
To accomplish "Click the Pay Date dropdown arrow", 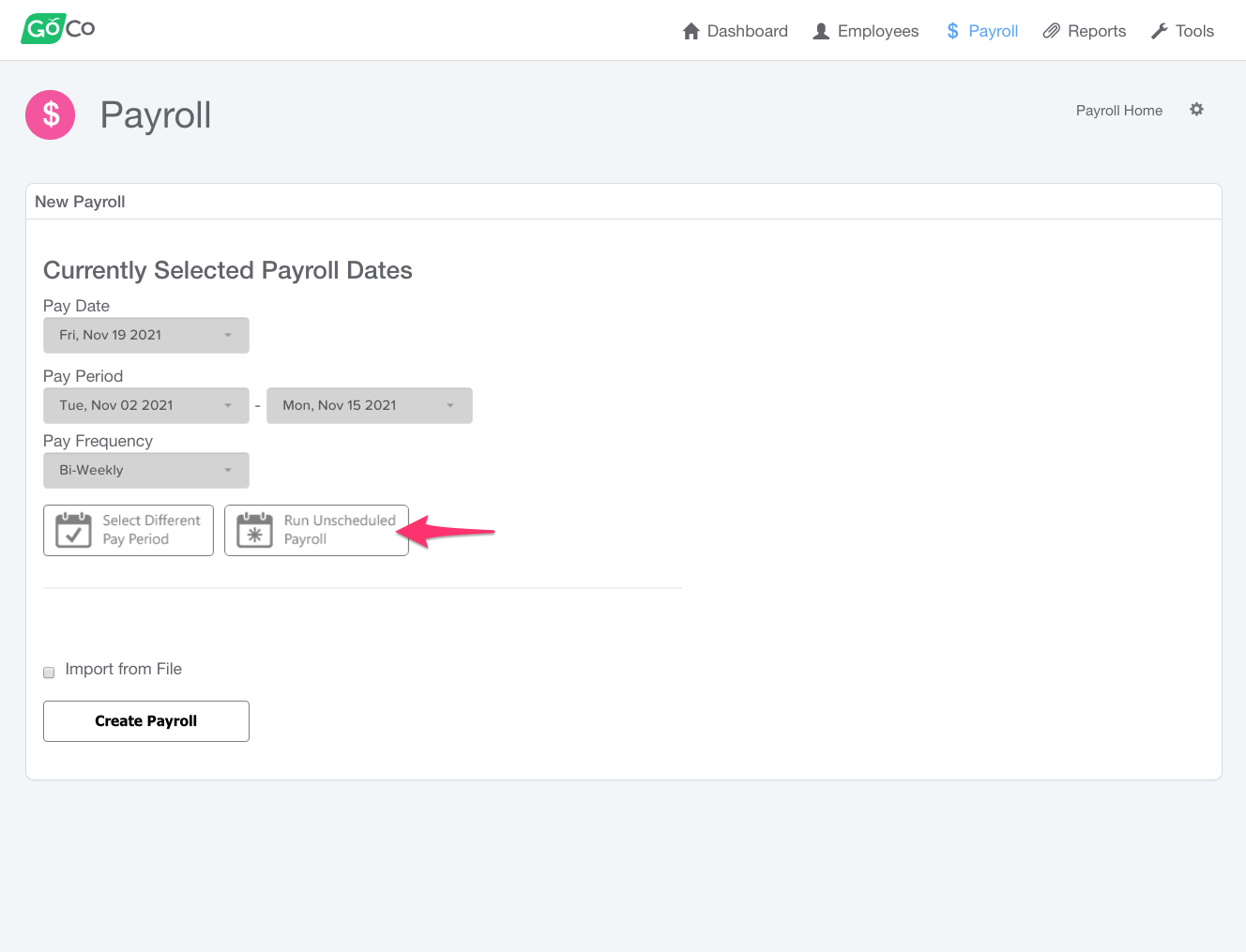I will (228, 335).
